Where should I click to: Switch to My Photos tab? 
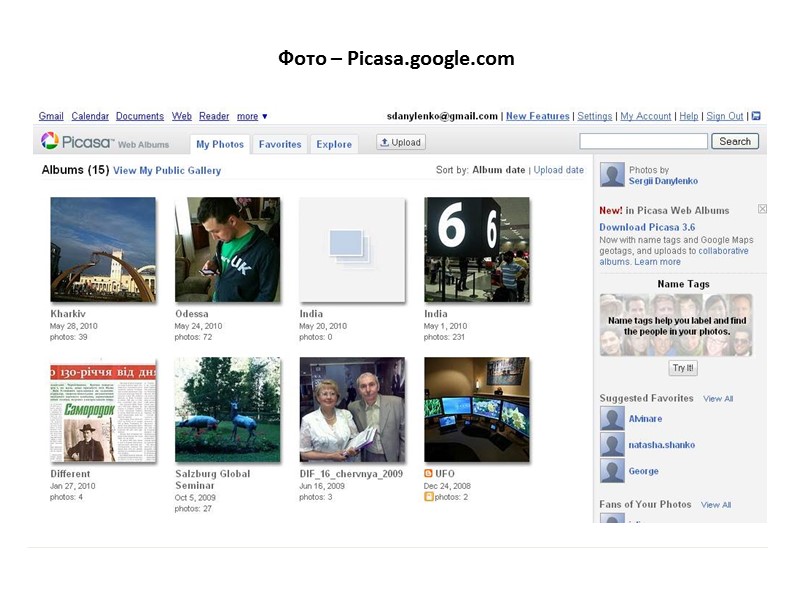coord(220,144)
